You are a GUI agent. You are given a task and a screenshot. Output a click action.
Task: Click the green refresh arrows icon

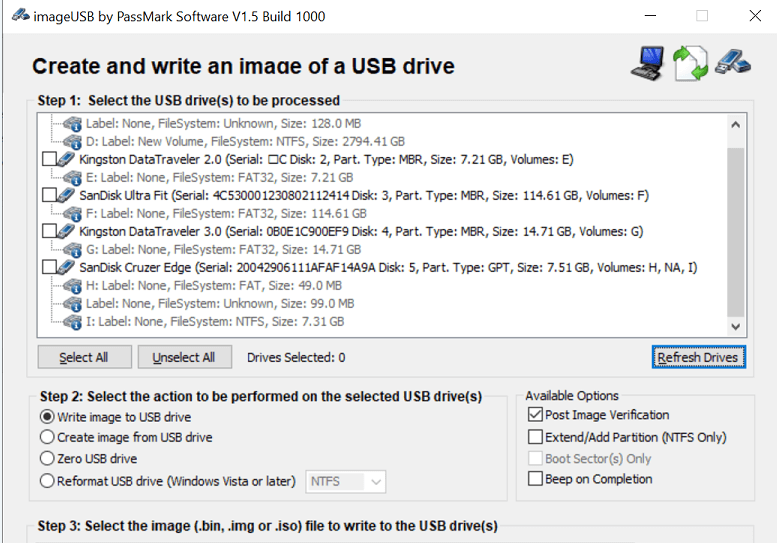[x=690, y=63]
